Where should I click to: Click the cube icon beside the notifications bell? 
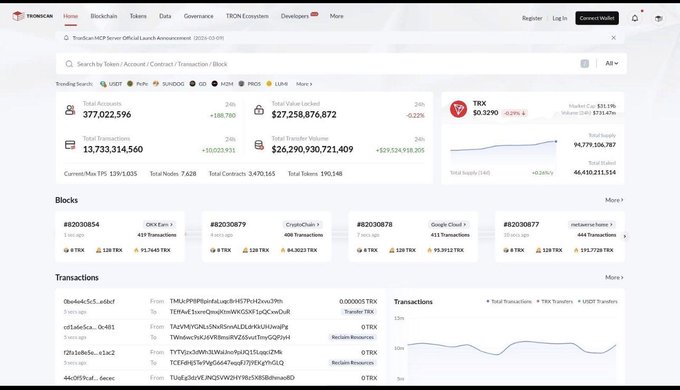[x=658, y=18]
